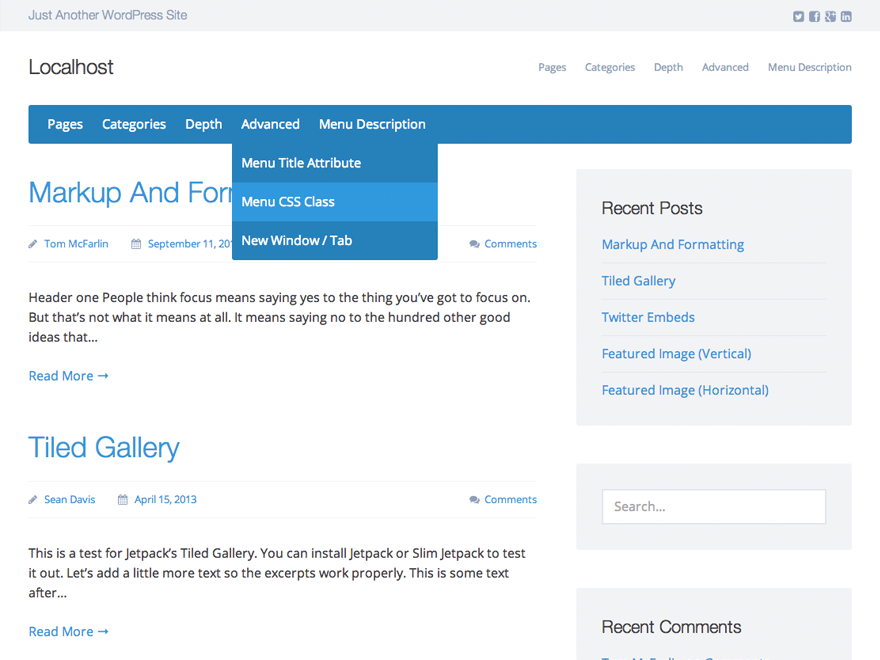
Task: Click comments bubble icon on Markup post
Action: [474, 244]
